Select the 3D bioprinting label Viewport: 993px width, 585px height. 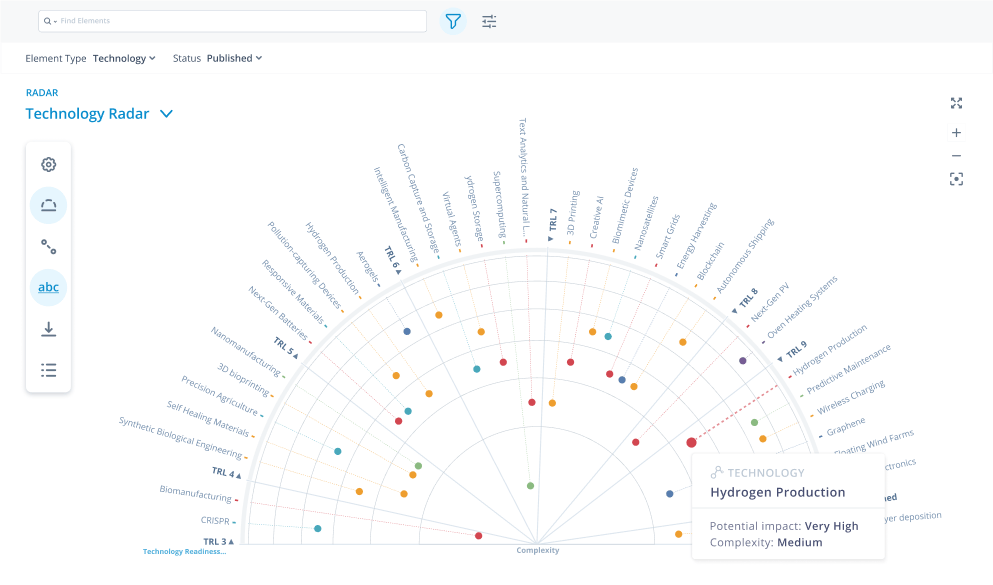point(243,379)
